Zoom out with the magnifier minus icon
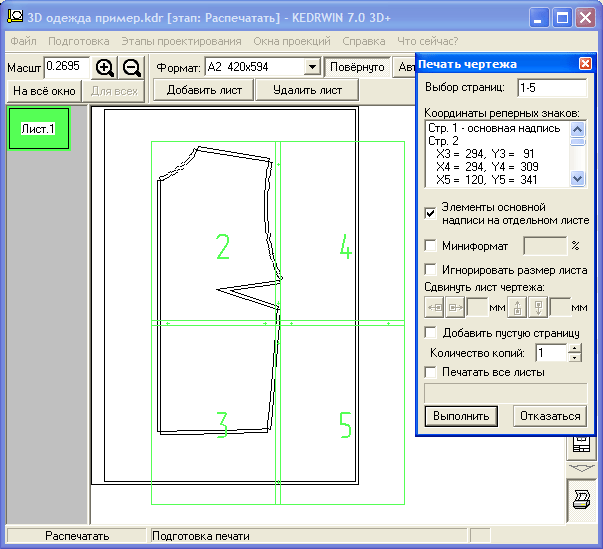The height and width of the screenshot is (549, 603). point(132,68)
